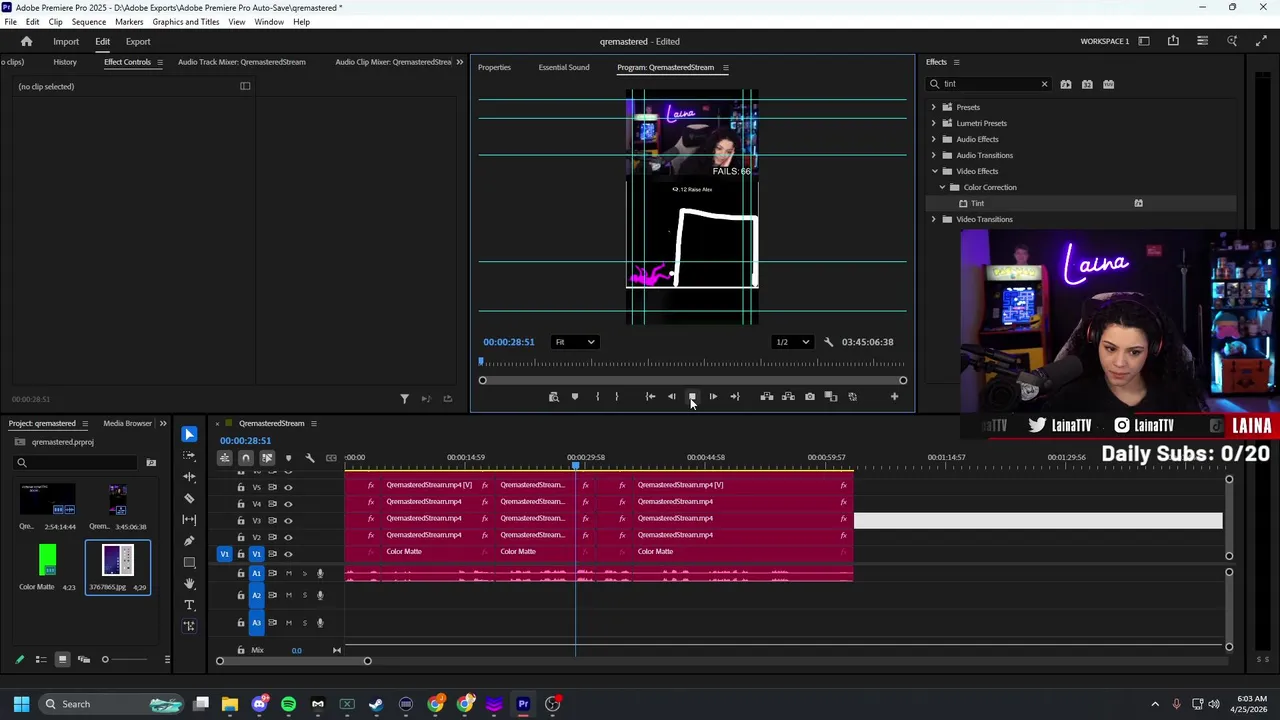Click Go to In point button
Screen dimensions: 1280x720
pos(650,397)
